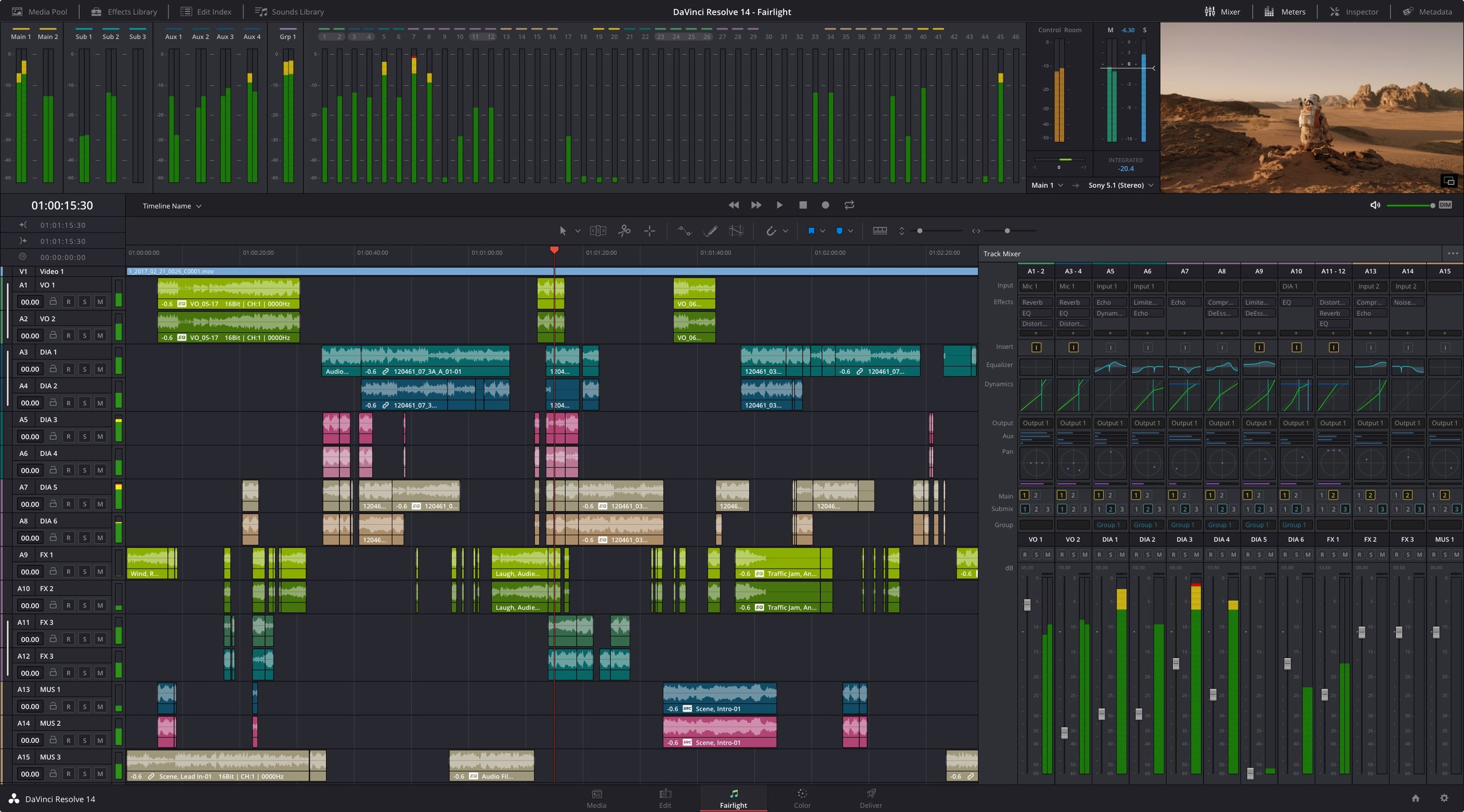The width and height of the screenshot is (1464, 812).
Task: Open the timeline view options icon
Action: coord(880,230)
